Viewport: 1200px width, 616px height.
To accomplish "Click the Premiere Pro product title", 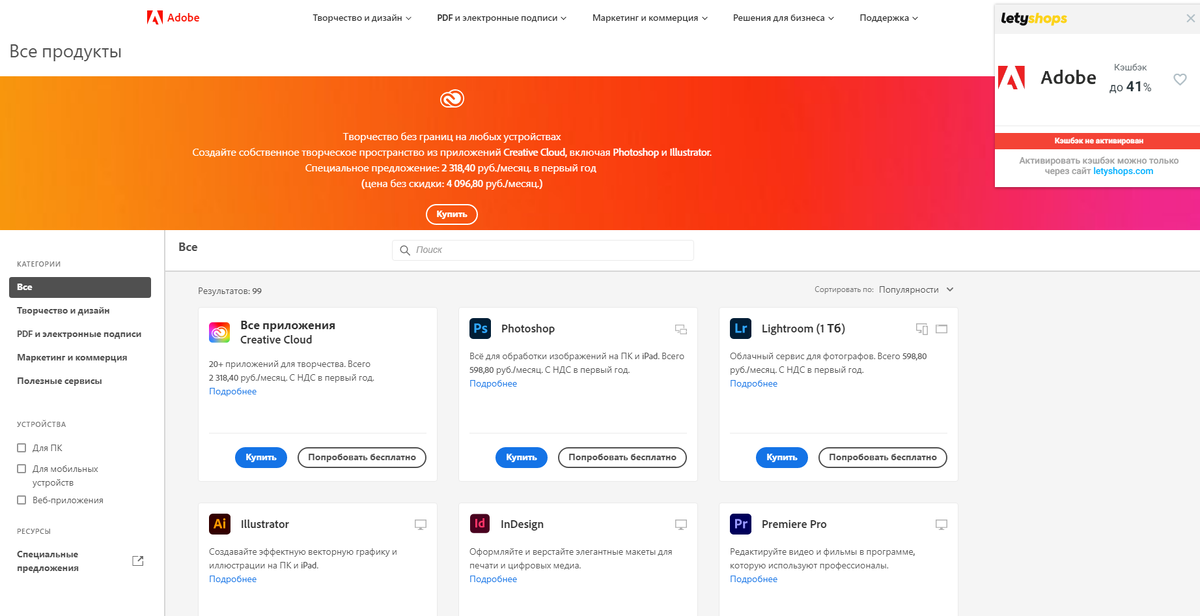I will point(794,524).
